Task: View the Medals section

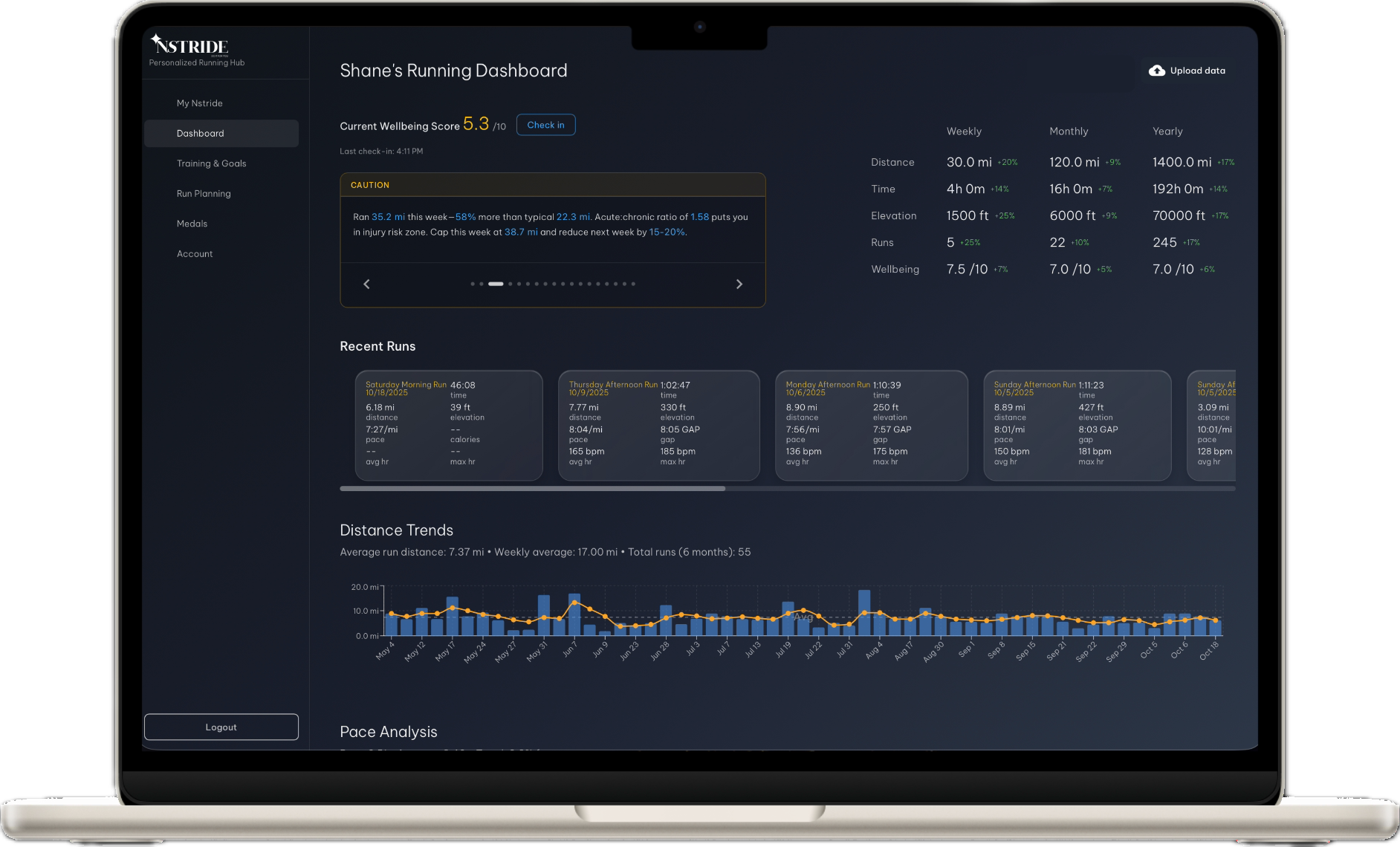Action: point(192,223)
